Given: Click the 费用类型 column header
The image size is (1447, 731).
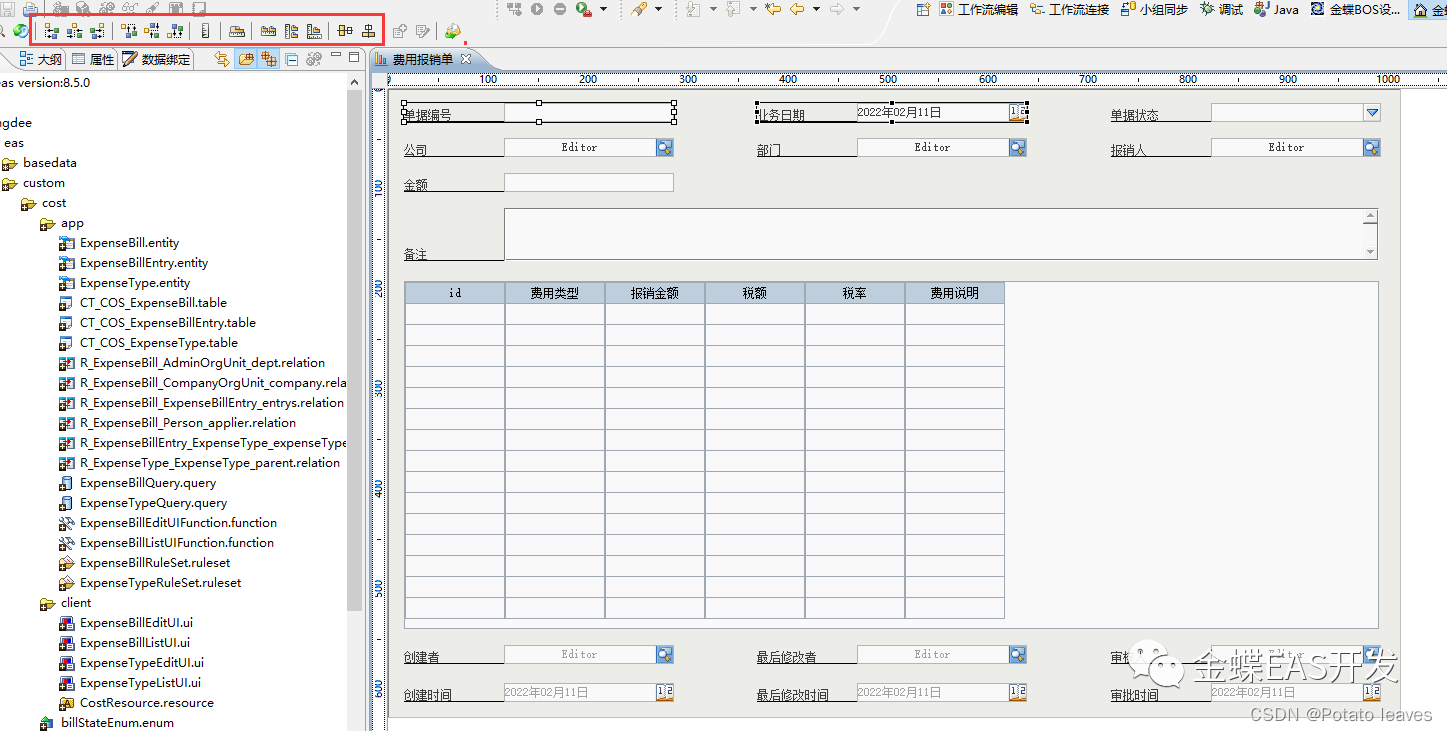Looking at the screenshot, I should (555, 293).
